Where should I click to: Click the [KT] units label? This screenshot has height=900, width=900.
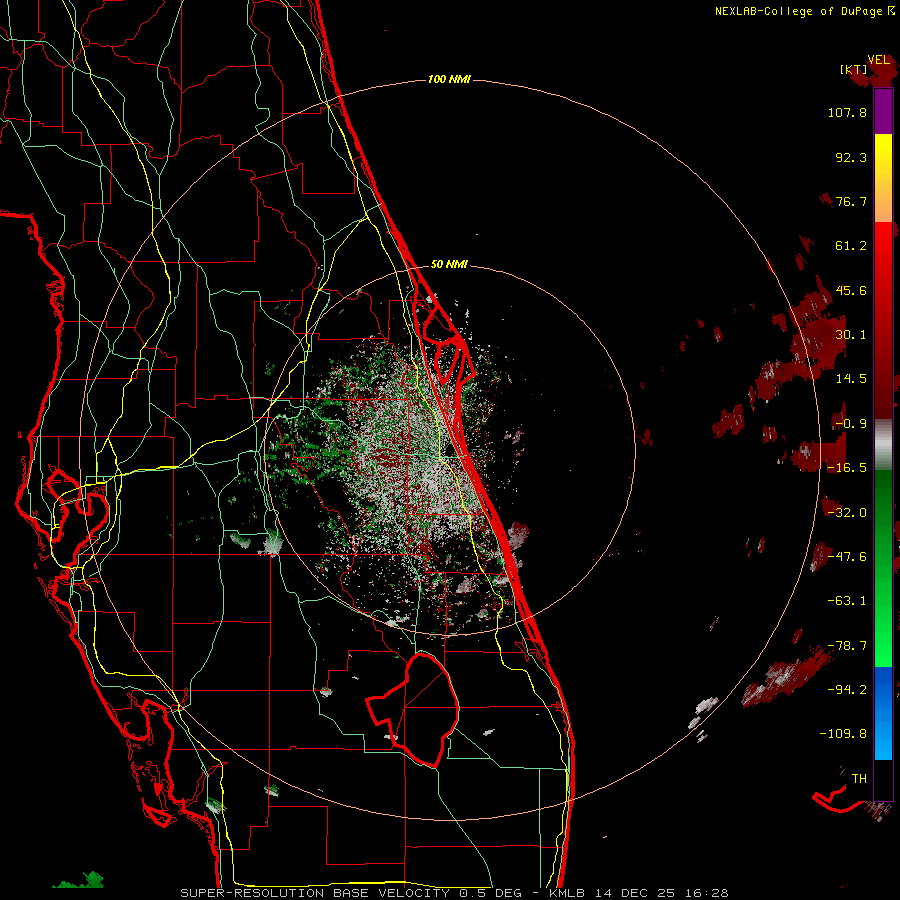854,69
